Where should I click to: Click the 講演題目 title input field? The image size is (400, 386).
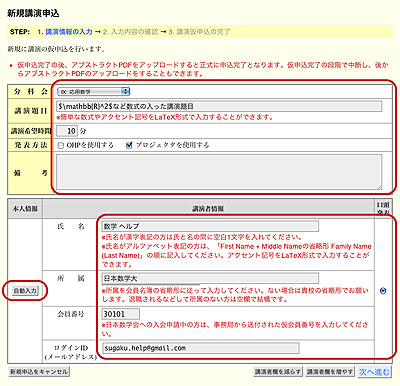pos(219,106)
